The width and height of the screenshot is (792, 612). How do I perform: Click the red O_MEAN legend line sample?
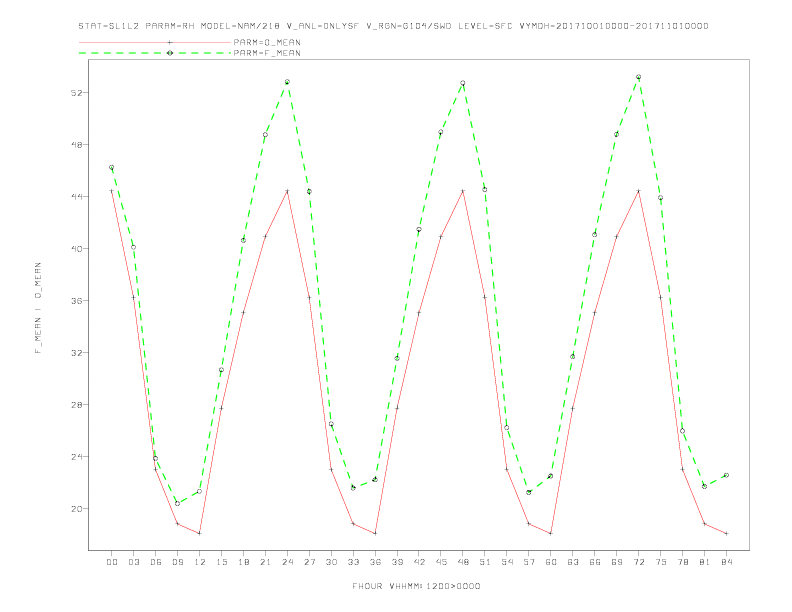[x=155, y=42]
